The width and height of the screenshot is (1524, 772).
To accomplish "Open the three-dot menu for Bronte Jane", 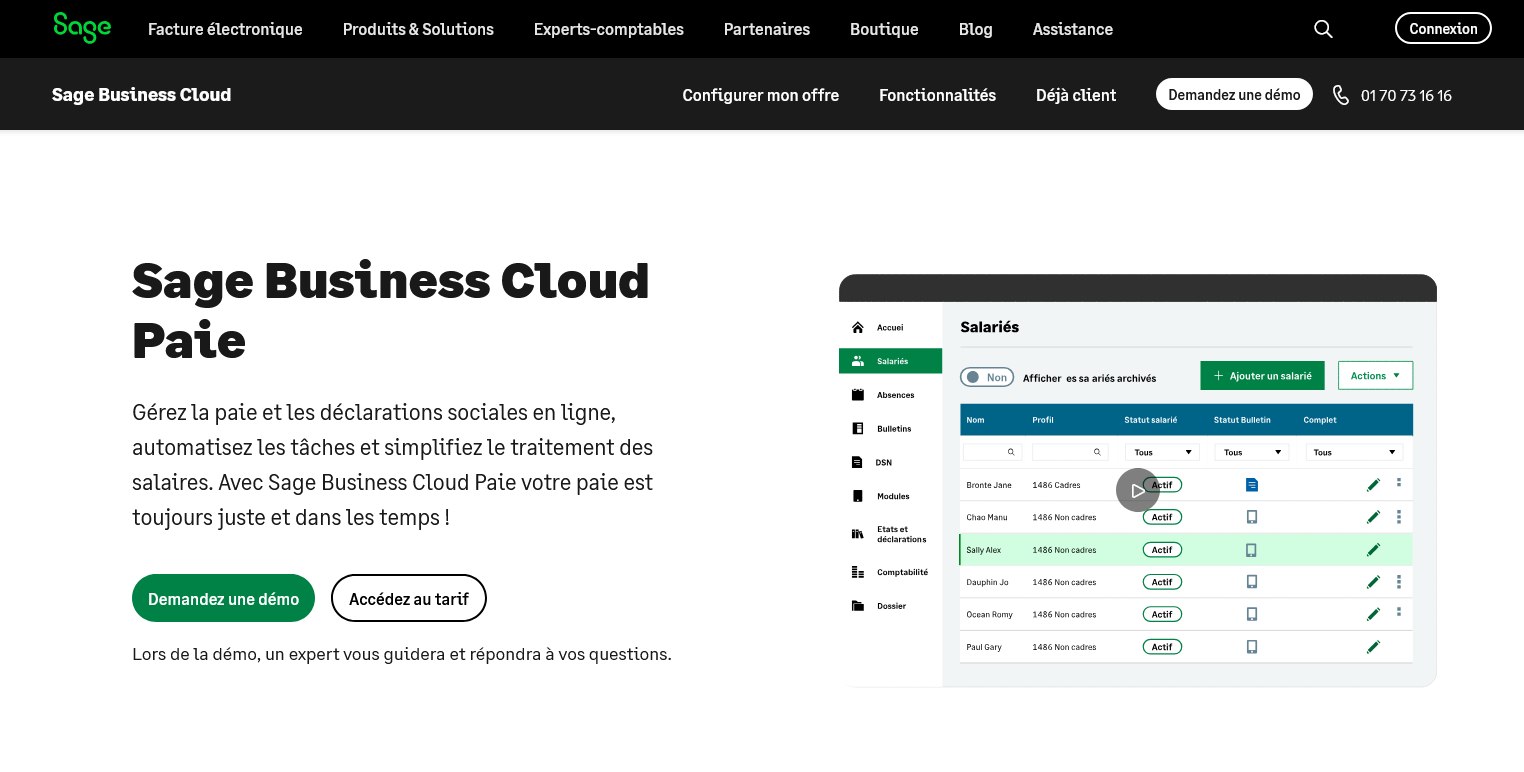I will 1398,484.
